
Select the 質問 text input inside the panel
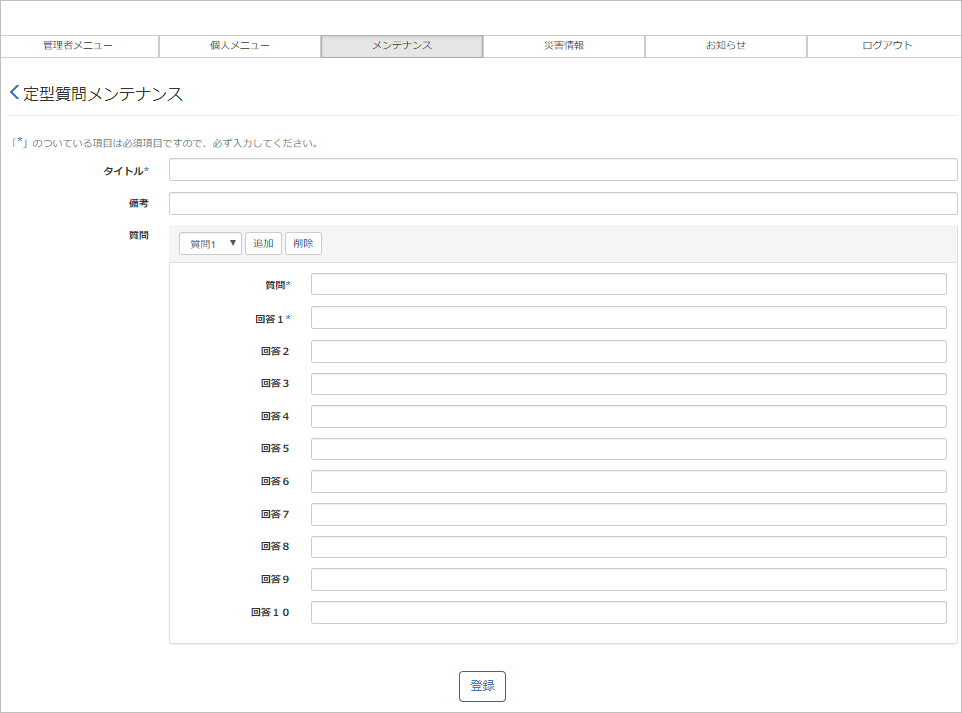point(628,285)
